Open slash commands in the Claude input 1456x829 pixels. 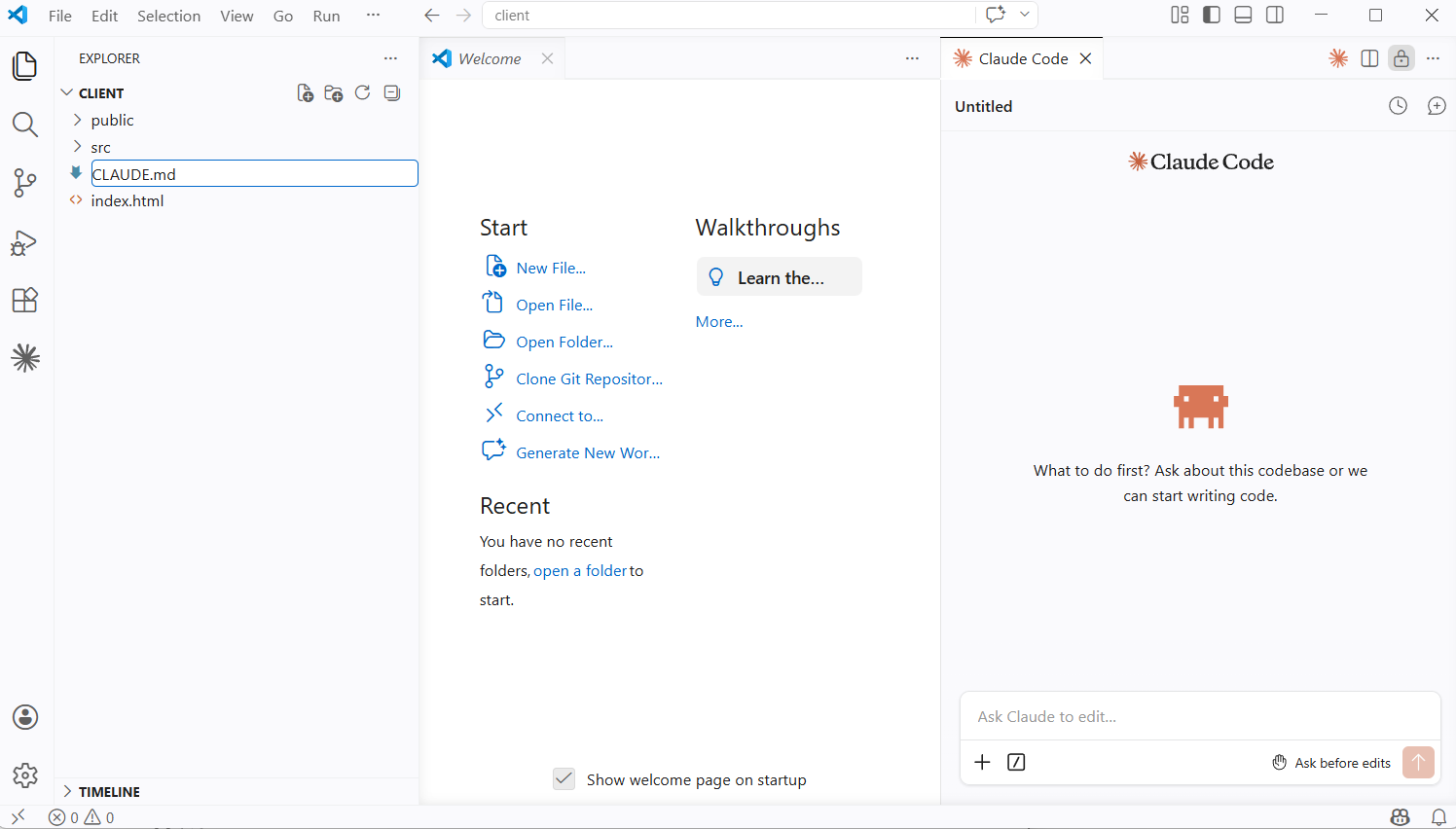tap(1015, 762)
